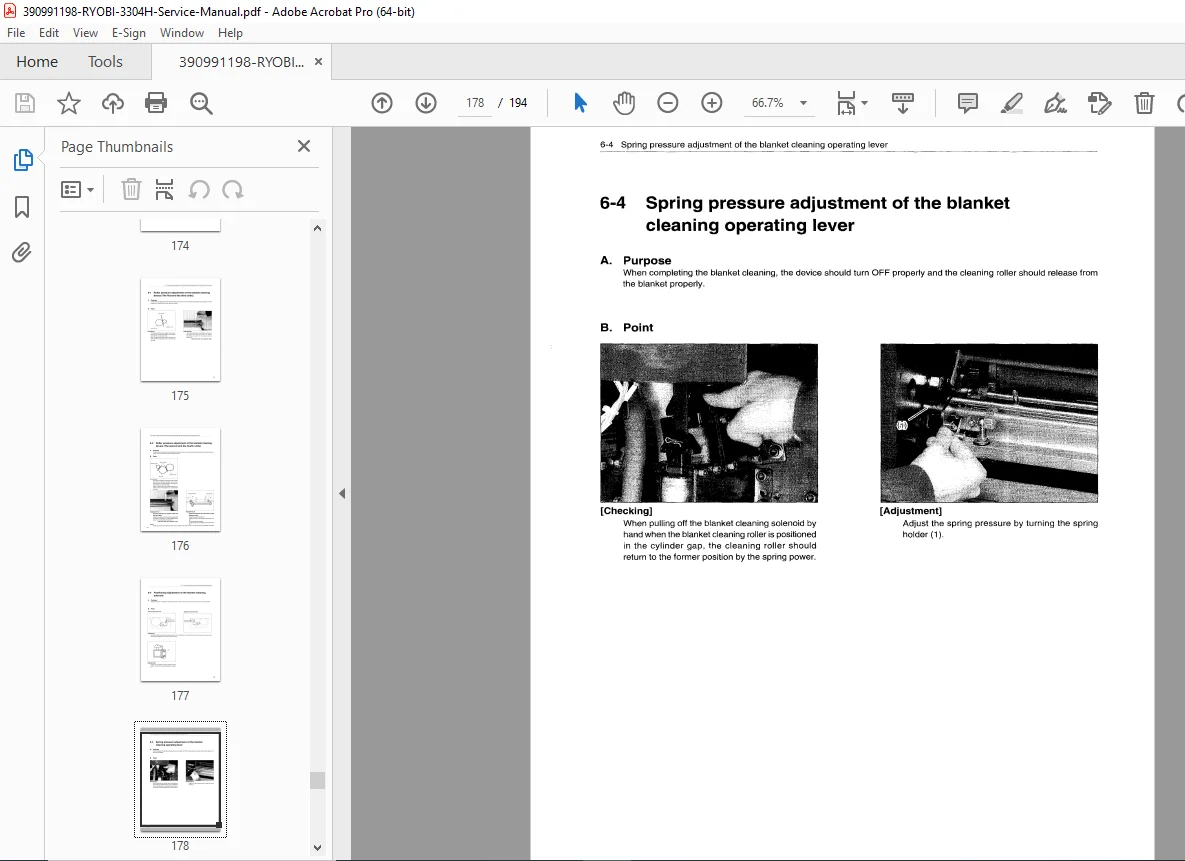Rotate selected page clockwise
Screen dimensions: 1185x861
click(x=233, y=189)
